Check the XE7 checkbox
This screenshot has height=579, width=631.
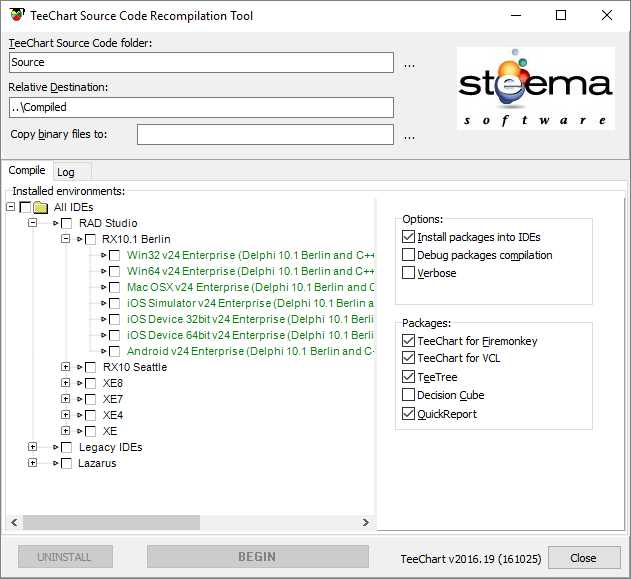(x=91, y=399)
